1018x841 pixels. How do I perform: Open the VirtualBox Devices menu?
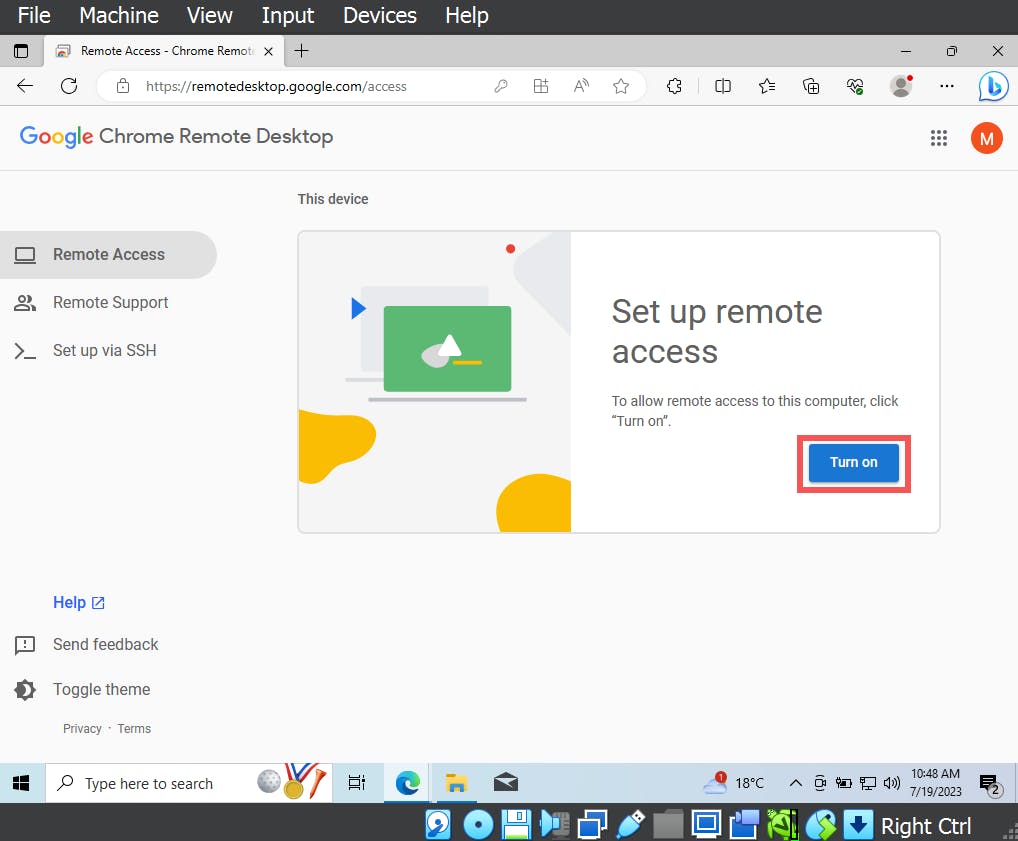(380, 15)
